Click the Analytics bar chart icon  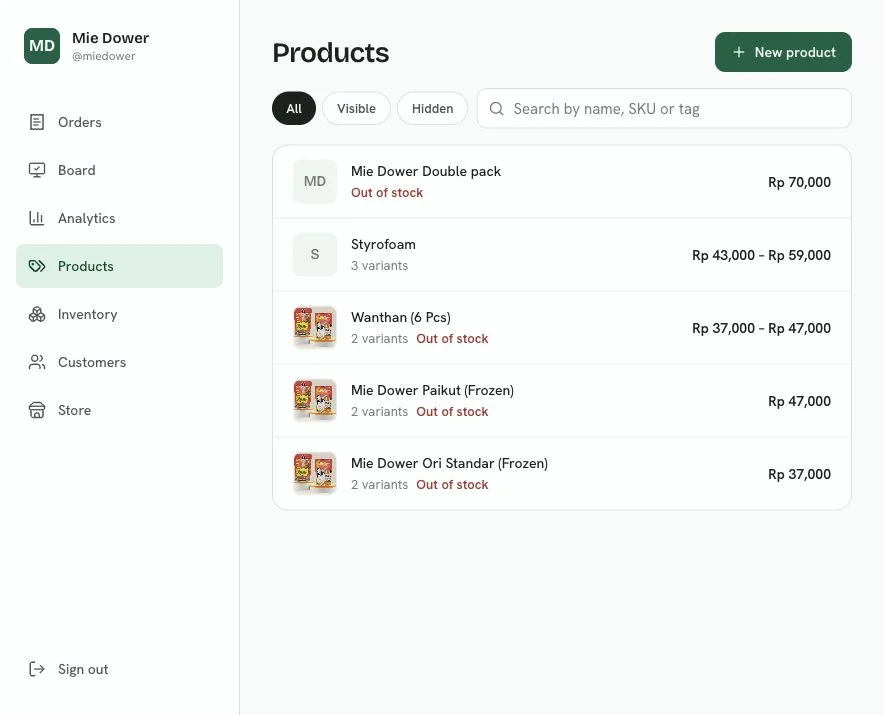click(x=37, y=218)
